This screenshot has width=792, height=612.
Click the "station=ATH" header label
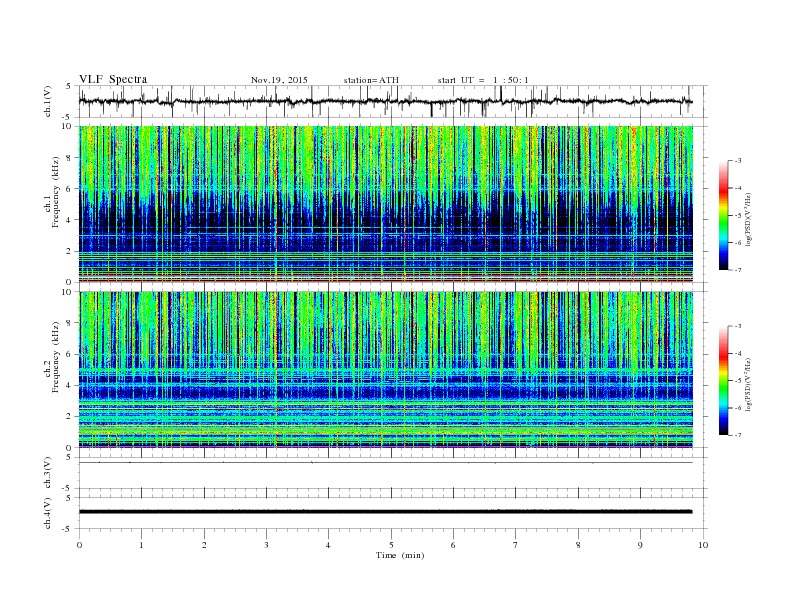[x=371, y=80]
